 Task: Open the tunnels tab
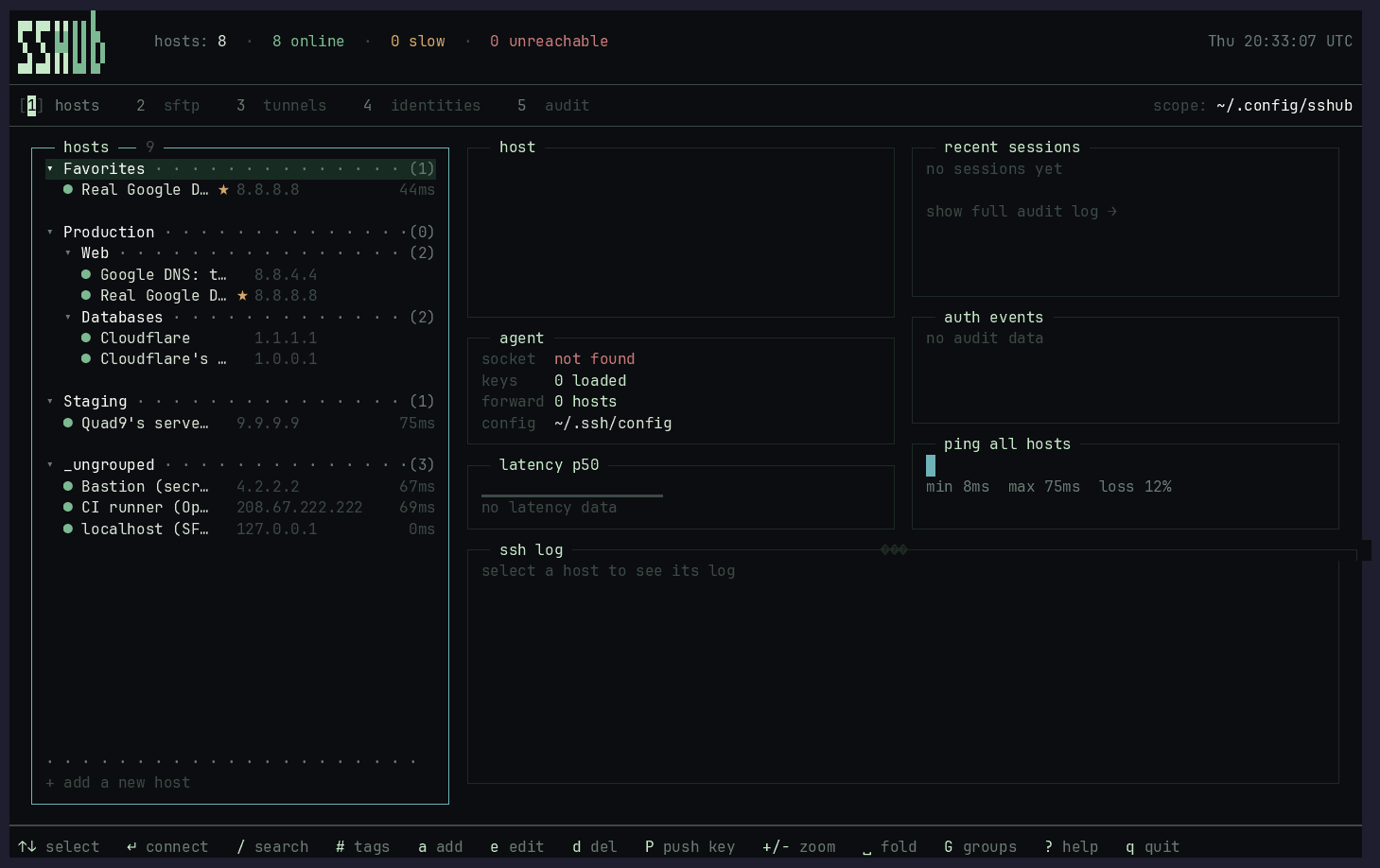tap(282, 105)
